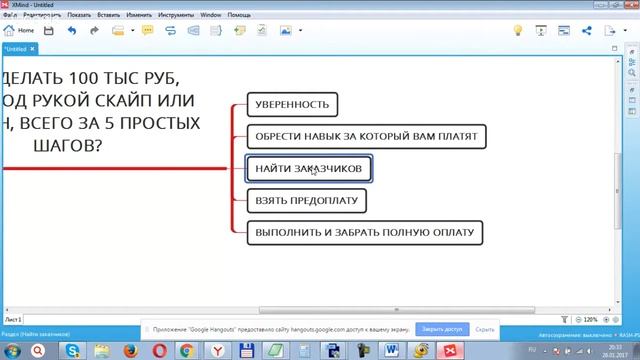Open the search magnifier in right sidebar
This screenshot has width=640, height=360.
coord(632,73)
